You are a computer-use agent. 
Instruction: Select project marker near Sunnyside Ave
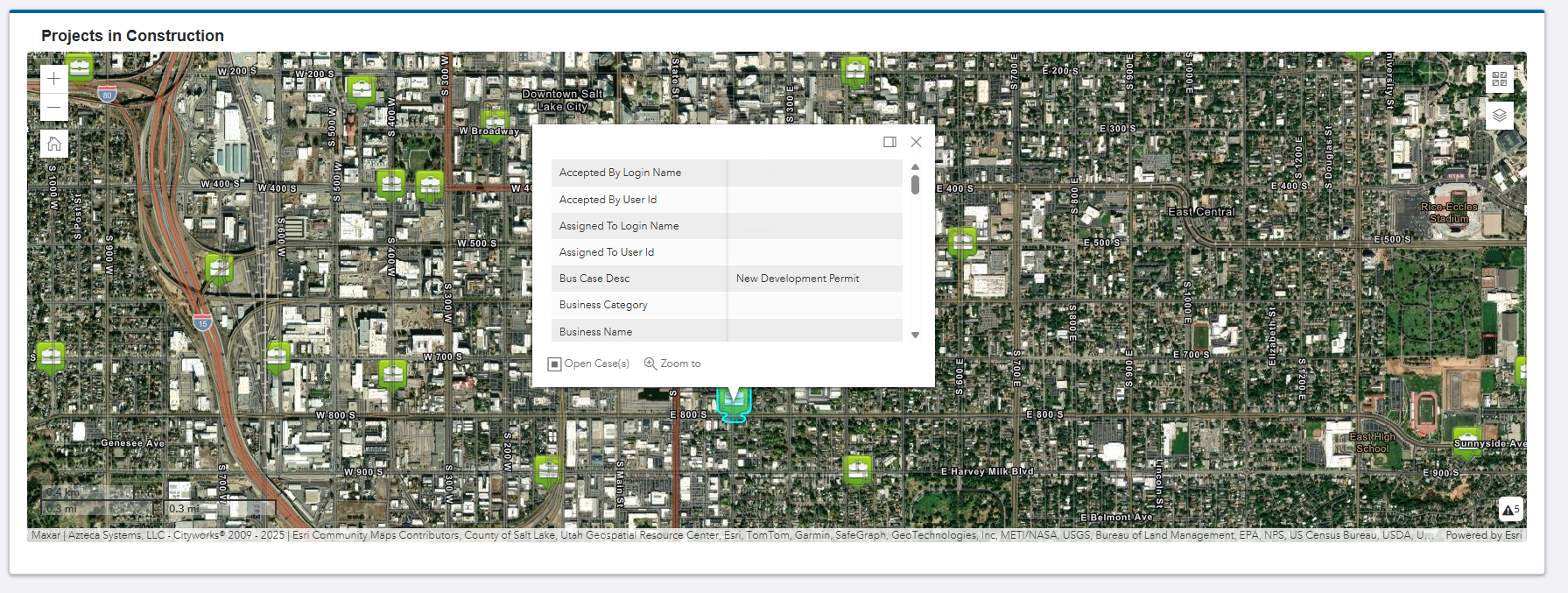tap(1466, 441)
